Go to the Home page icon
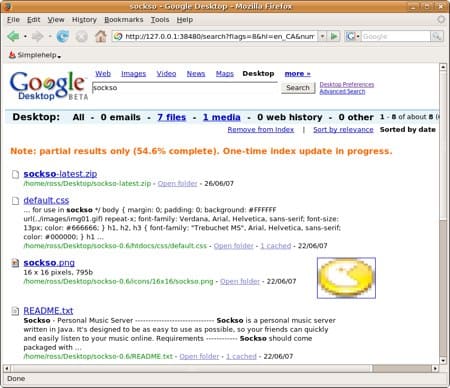Screen dimensions: 450x388 [x=101, y=36]
